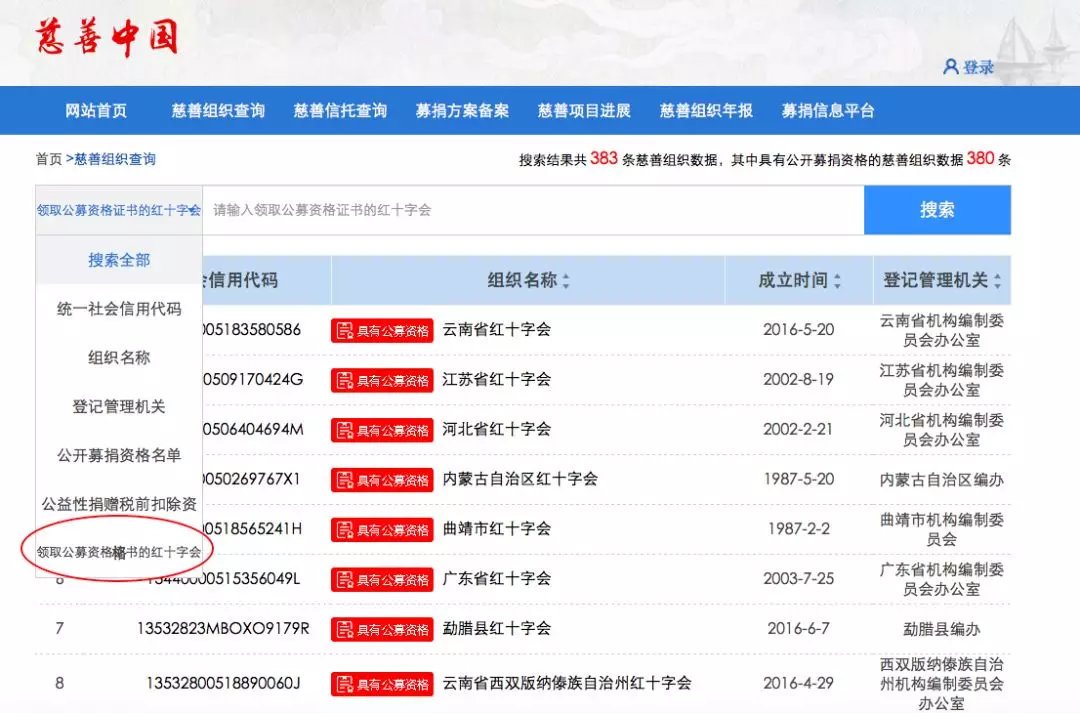Viewport: 1080px width, 713px height.
Task: Open 慈善信托查询 navigation tab
Action: click(x=340, y=111)
